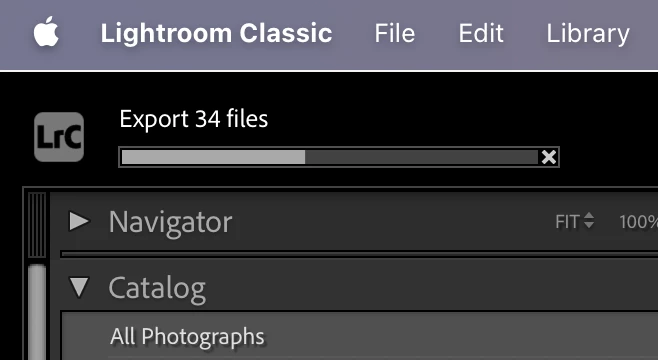Set Navigator zoom to FIT
Image resolution: width=658 pixels, height=360 pixels.
point(567,222)
